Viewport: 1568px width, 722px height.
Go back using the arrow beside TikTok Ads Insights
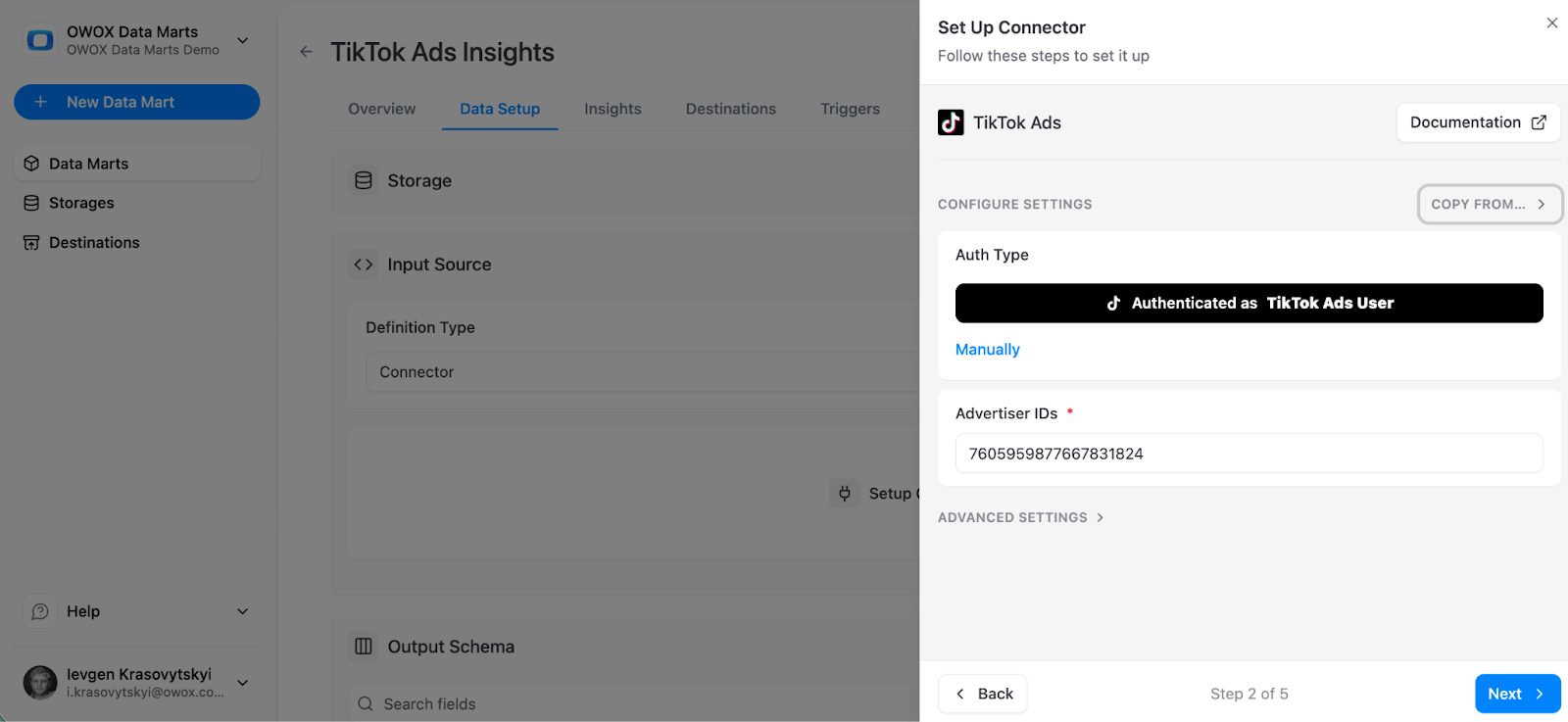pyautogui.click(x=306, y=52)
